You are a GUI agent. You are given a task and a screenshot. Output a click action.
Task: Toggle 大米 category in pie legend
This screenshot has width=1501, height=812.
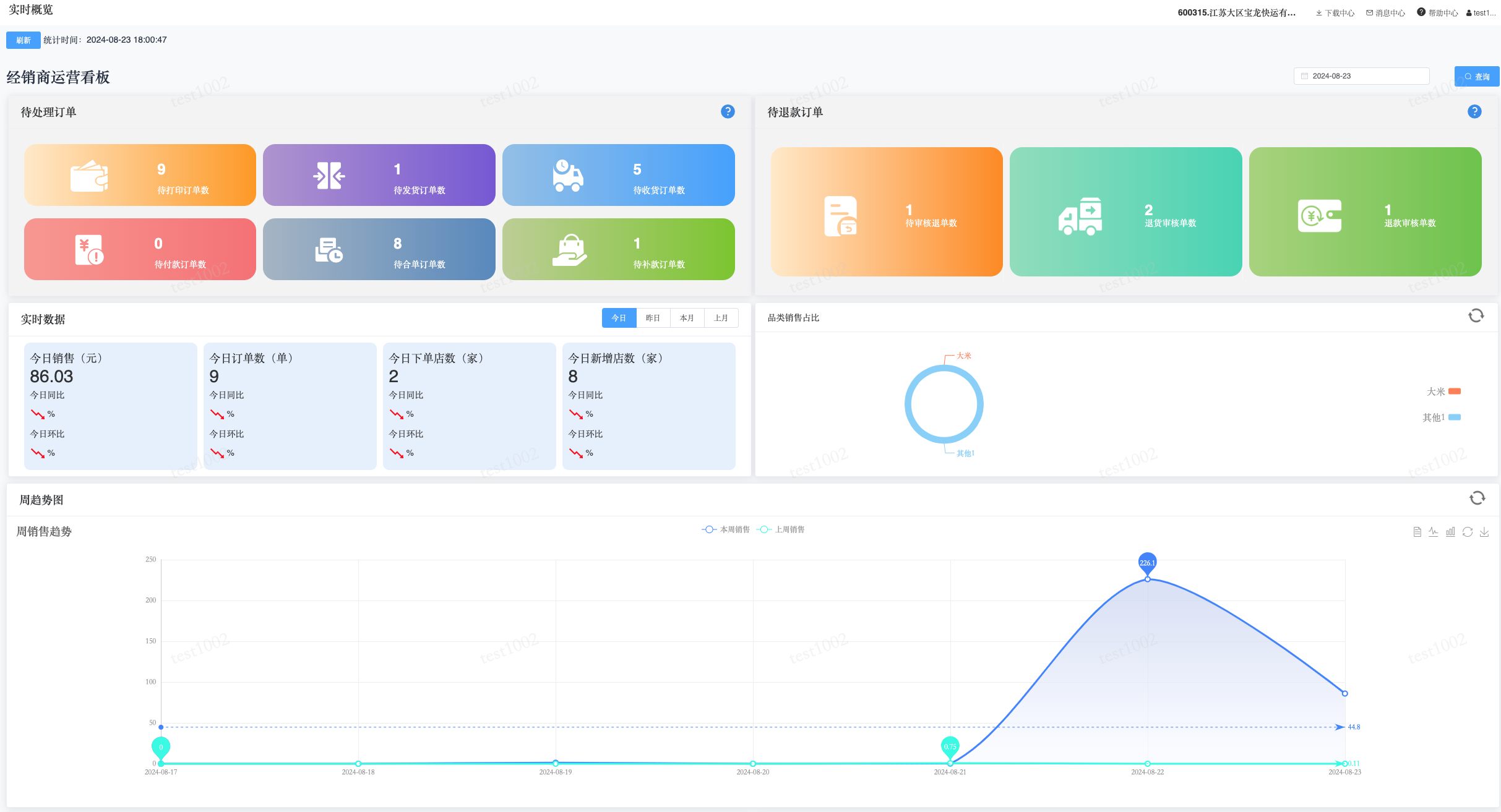1443,391
